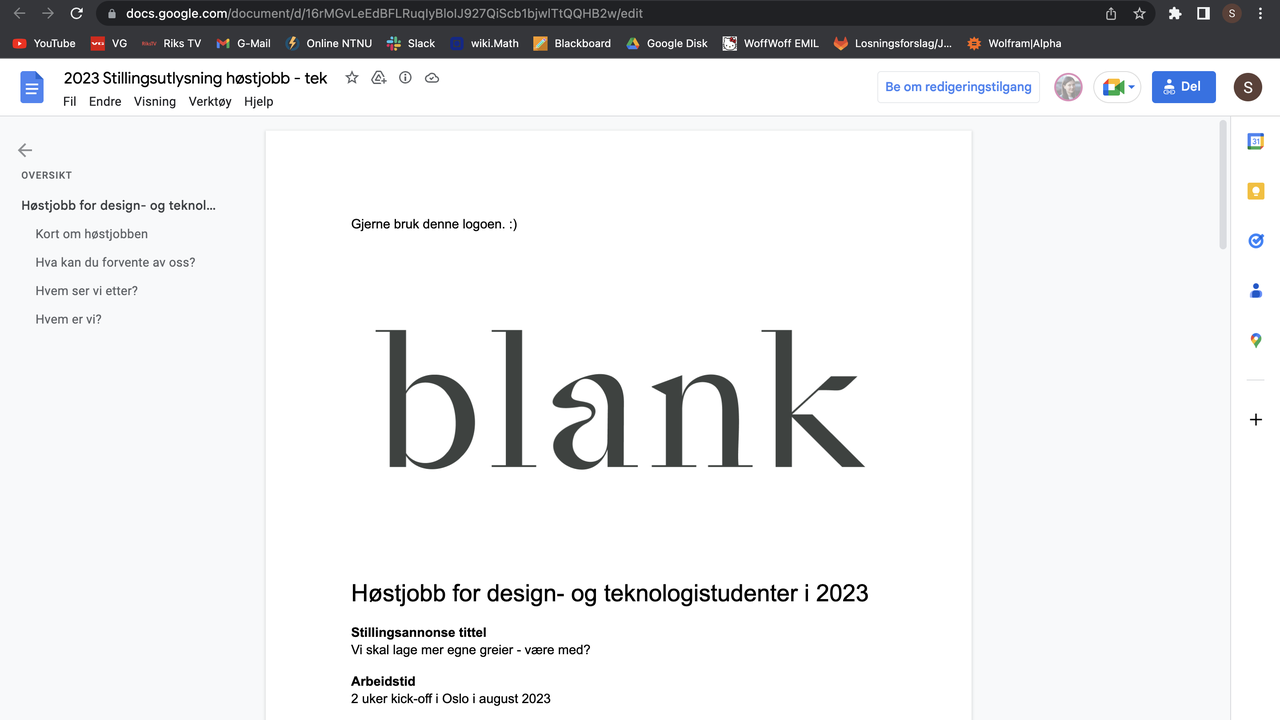The height and width of the screenshot is (720, 1280).
Task: Open the Fil menu
Action: pyautogui.click(x=69, y=101)
